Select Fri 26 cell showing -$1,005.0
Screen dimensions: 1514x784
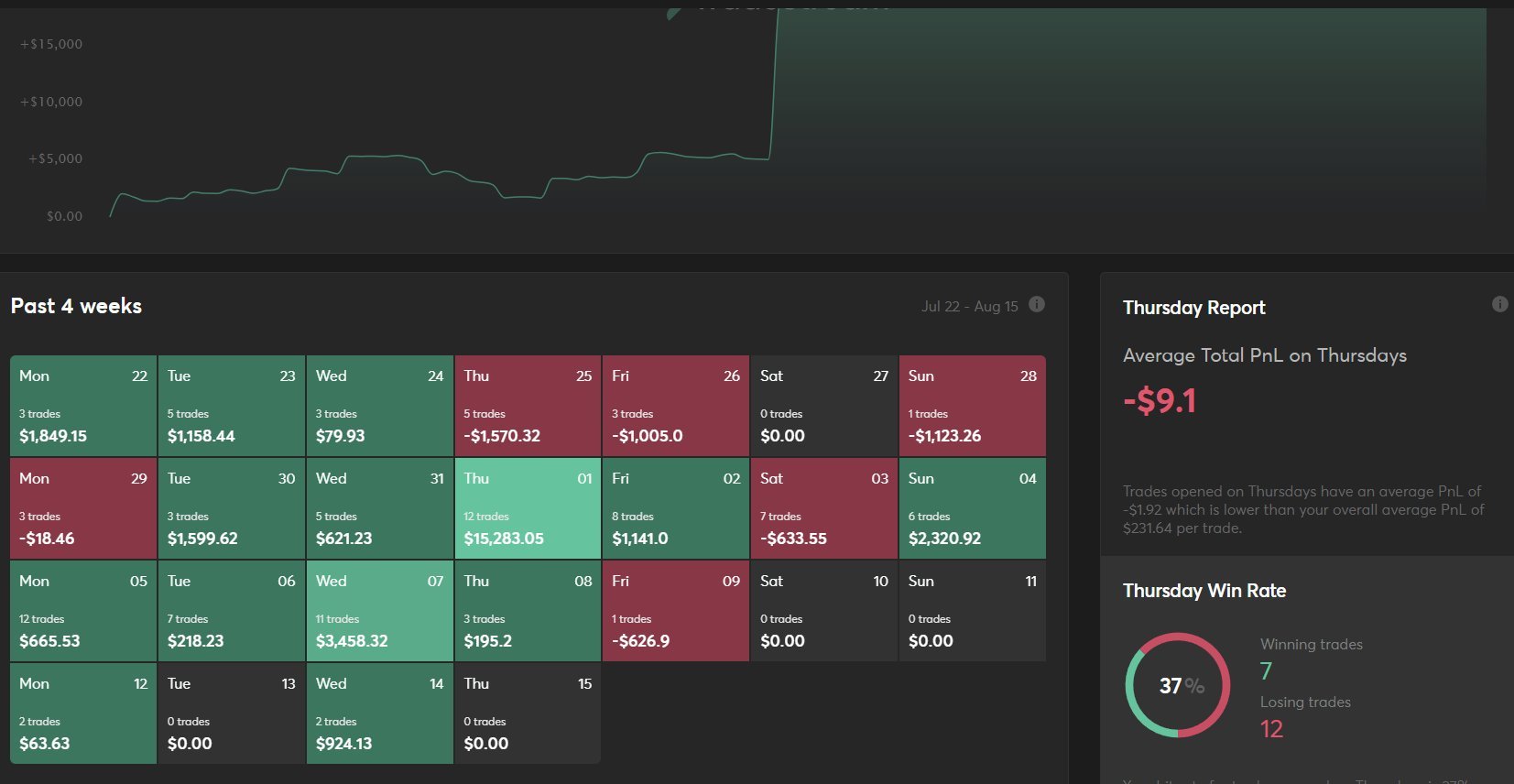(x=676, y=406)
